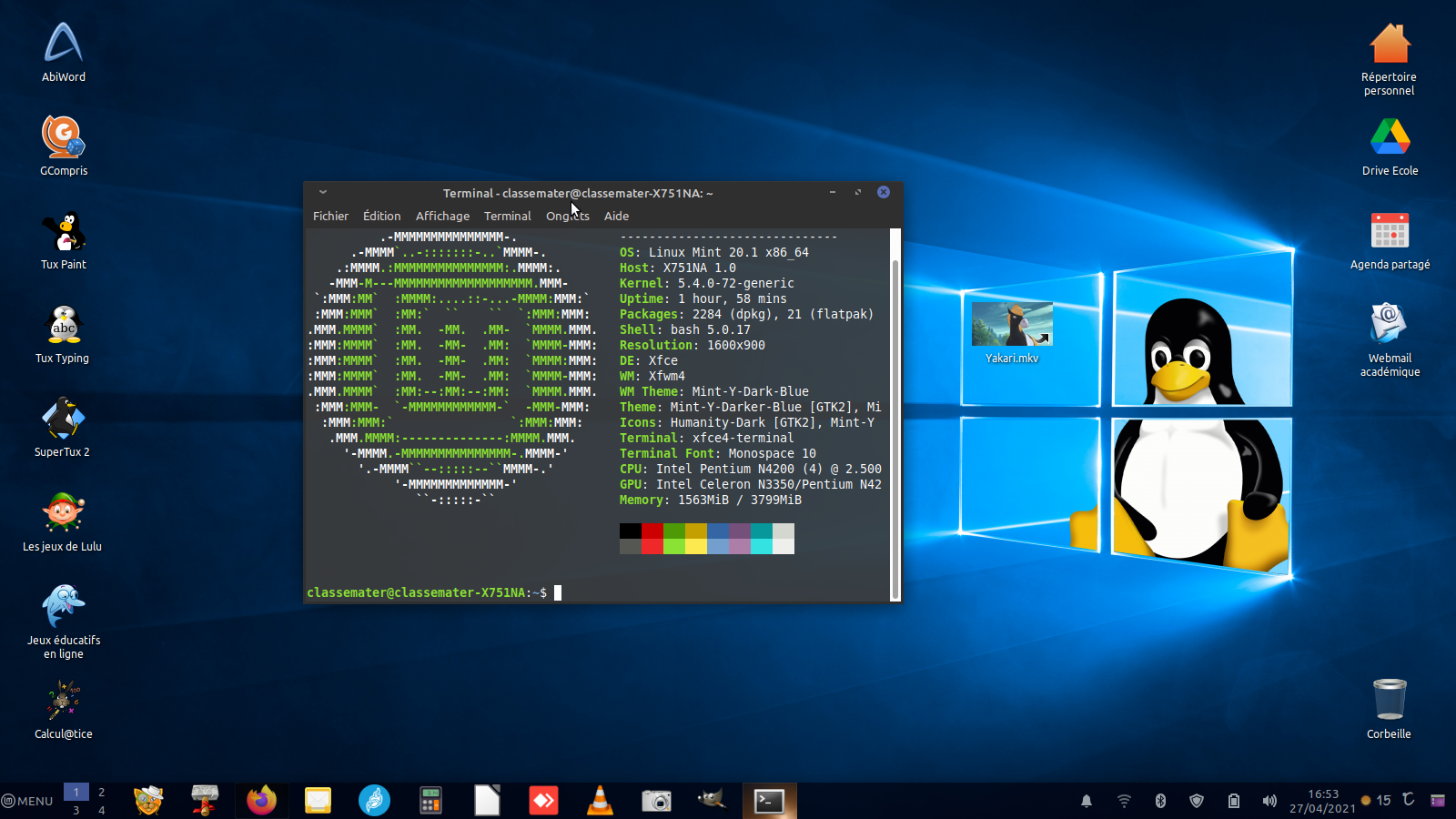Select Jeux éducatifs en ligne icon
This screenshot has width=1456, height=819.
tap(64, 622)
